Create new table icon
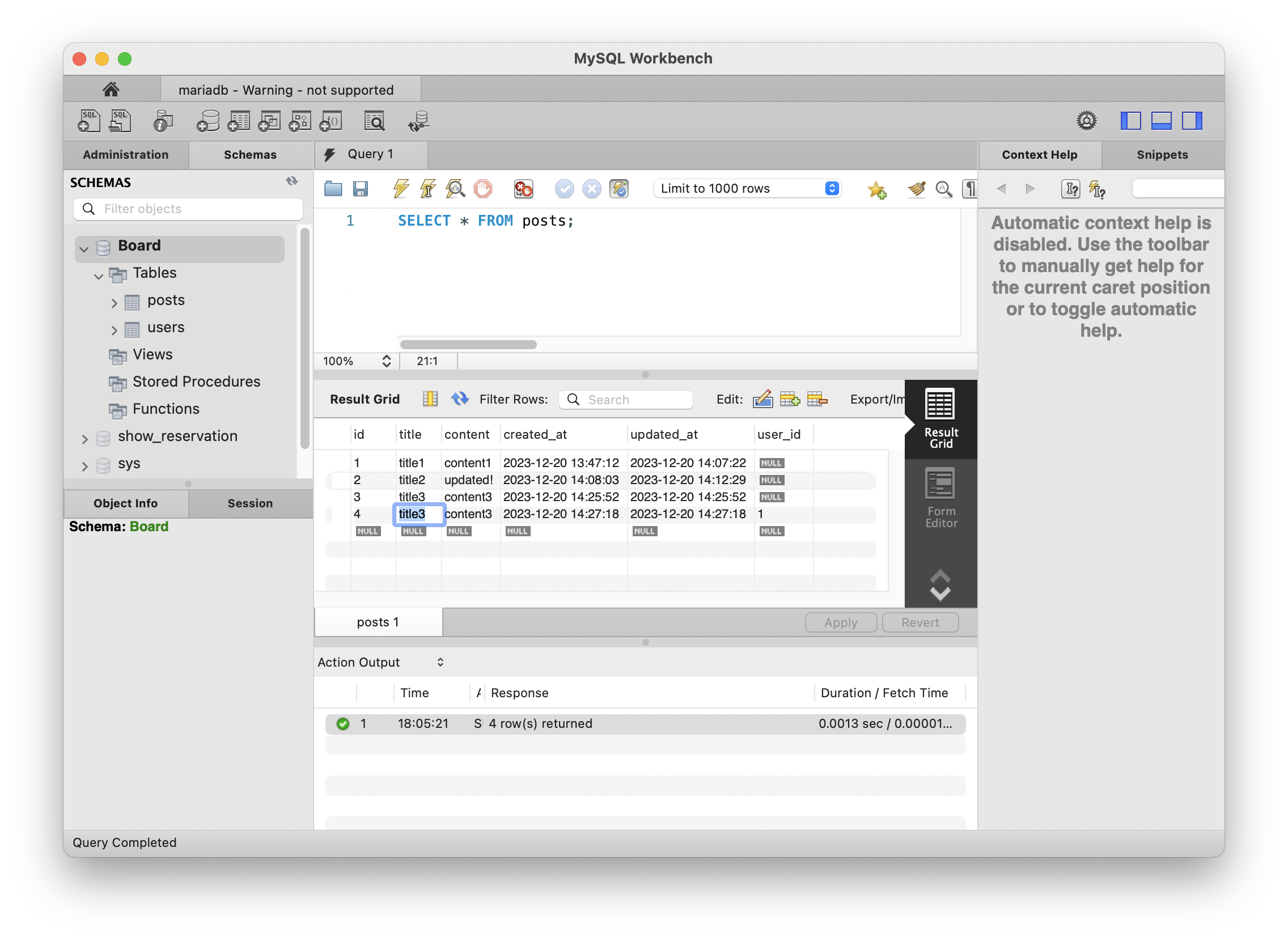The height and width of the screenshot is (941, 1288). 239,121
